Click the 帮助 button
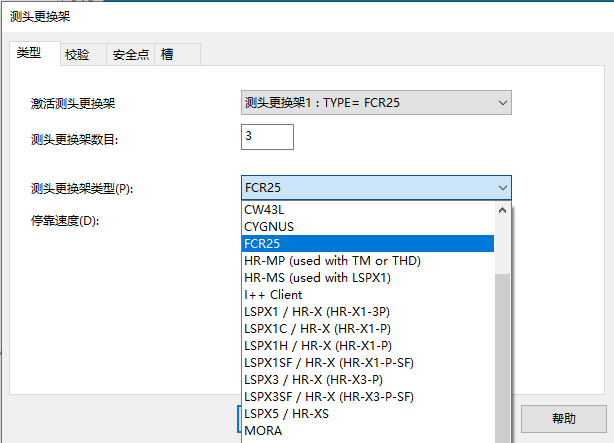This screenshot has width=614, height=443. (563, 418)
